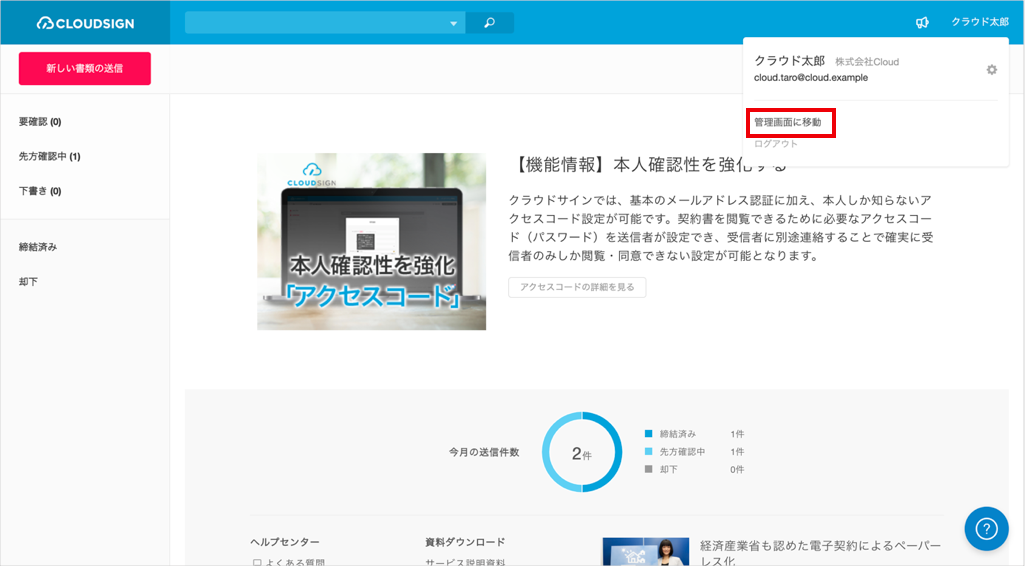Open 経済産業省も認めた電子契約 article link
This screenshot has width=1025, height=566.
(820, 553)
